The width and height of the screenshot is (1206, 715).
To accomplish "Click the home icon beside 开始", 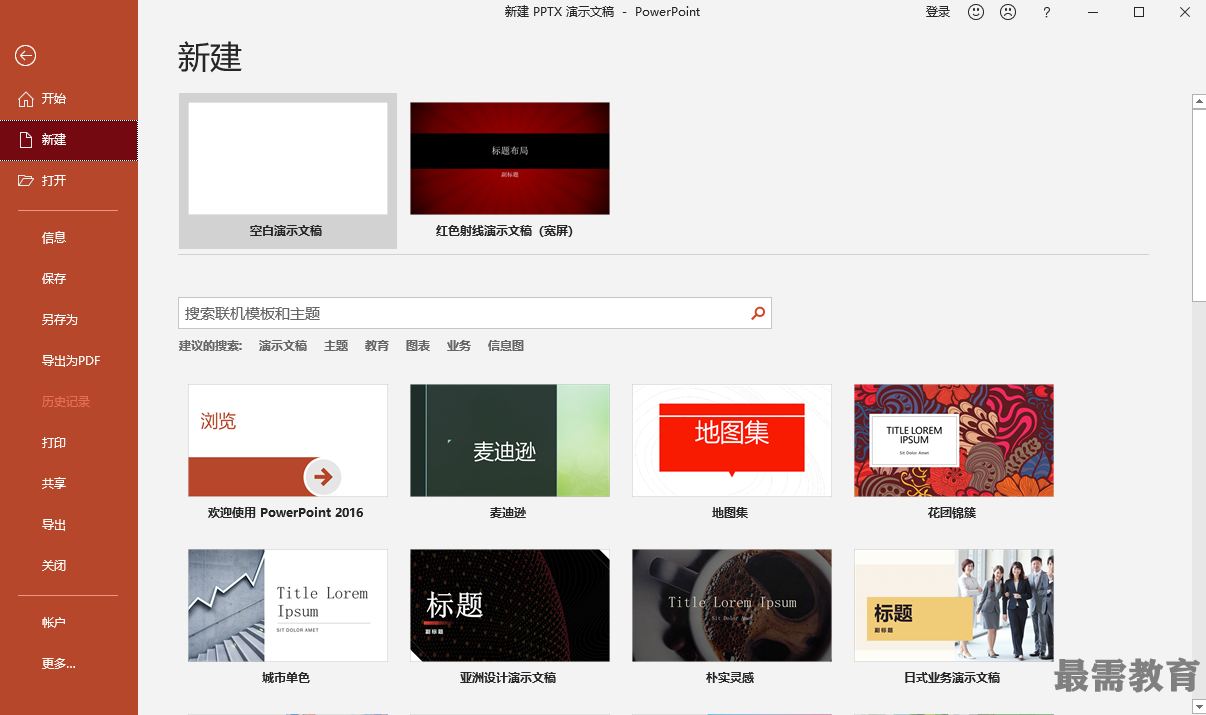I will point(26,99).
